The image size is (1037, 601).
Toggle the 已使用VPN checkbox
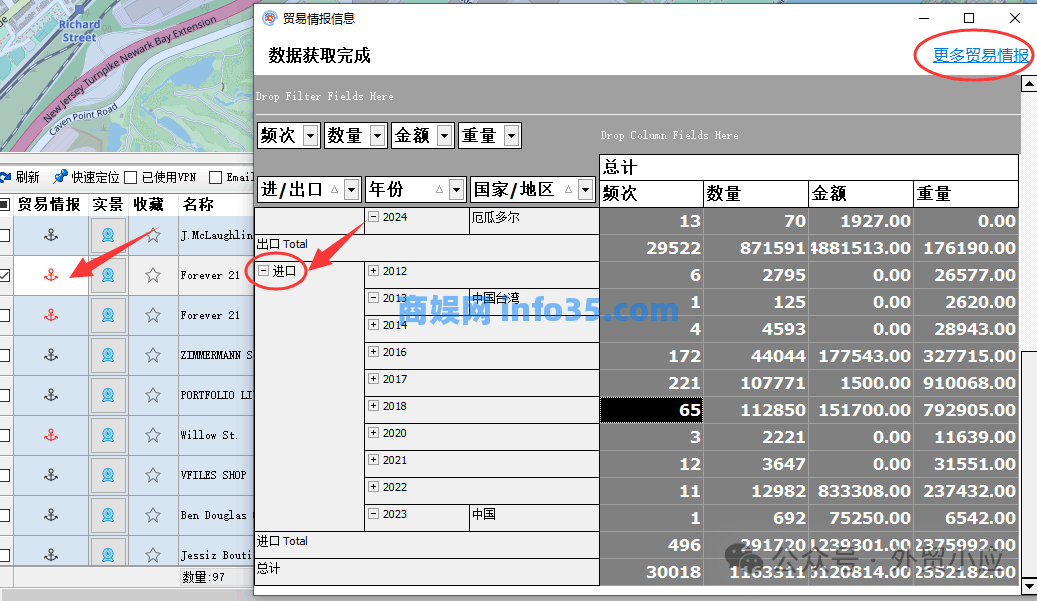tap(130, 177)
